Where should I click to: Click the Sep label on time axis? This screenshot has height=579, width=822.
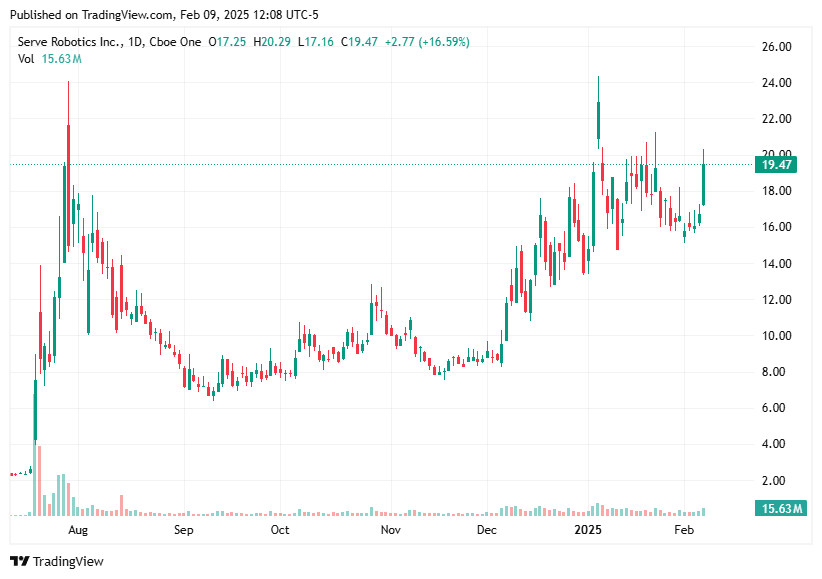pos(183,530)
